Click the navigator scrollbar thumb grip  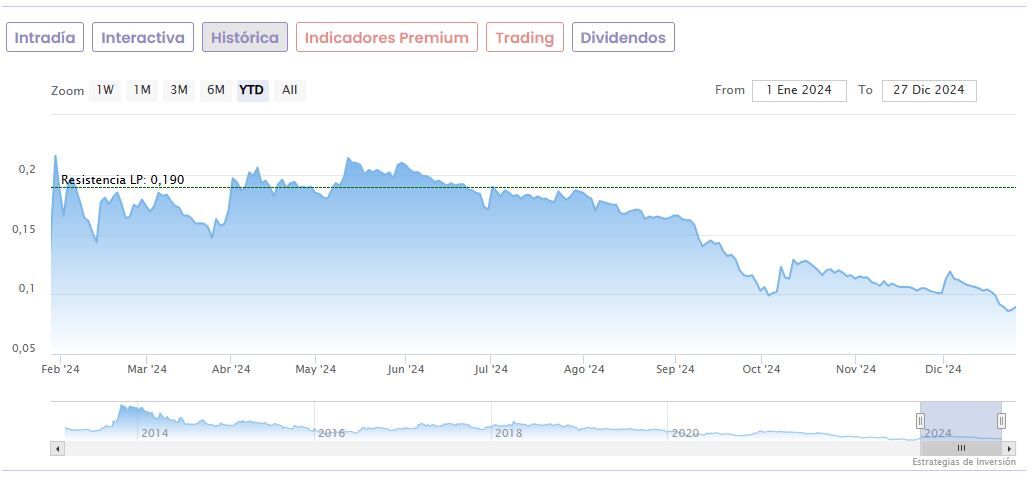[961, 448]
